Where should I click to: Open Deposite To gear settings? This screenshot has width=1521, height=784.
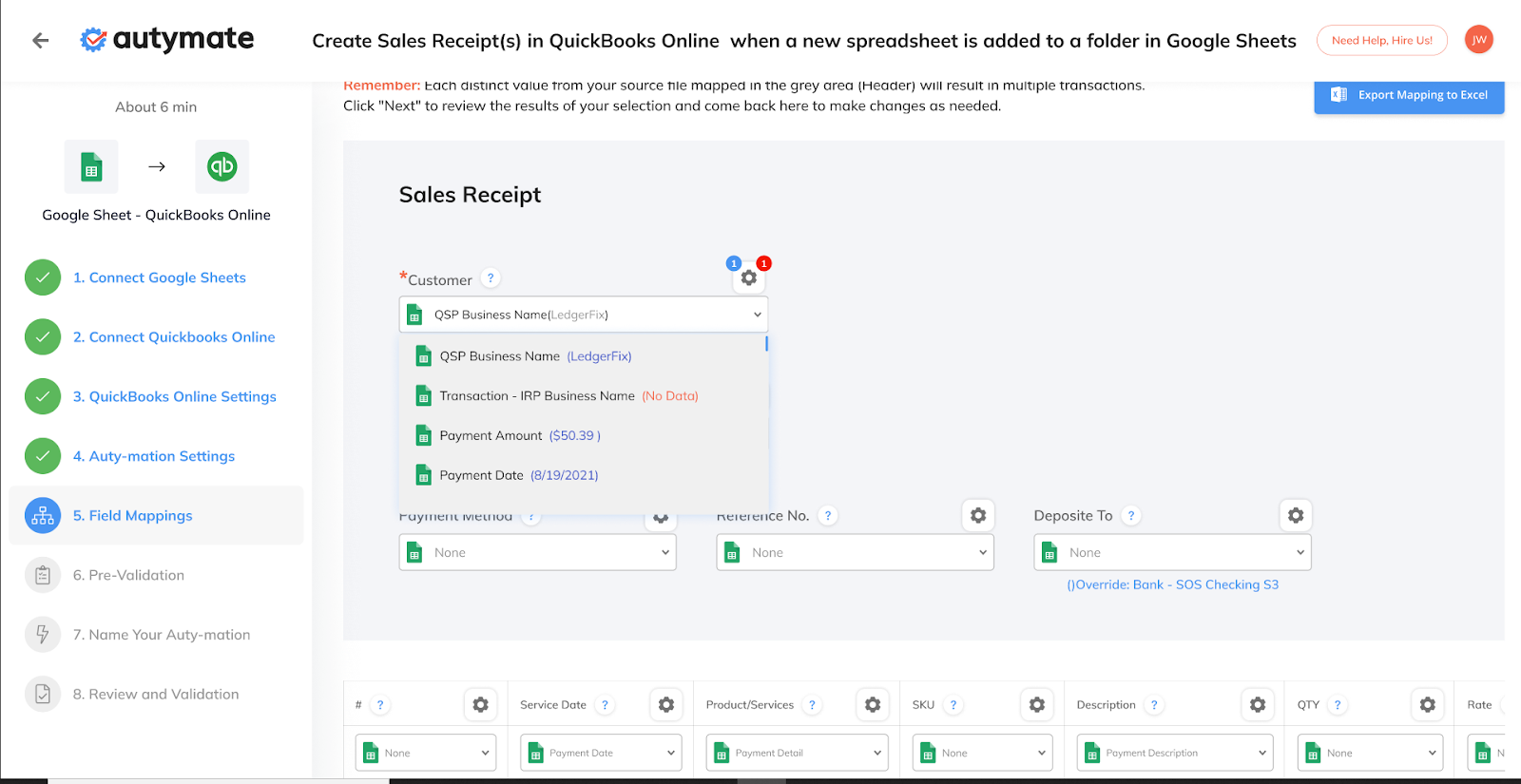tap(1296, 515)
